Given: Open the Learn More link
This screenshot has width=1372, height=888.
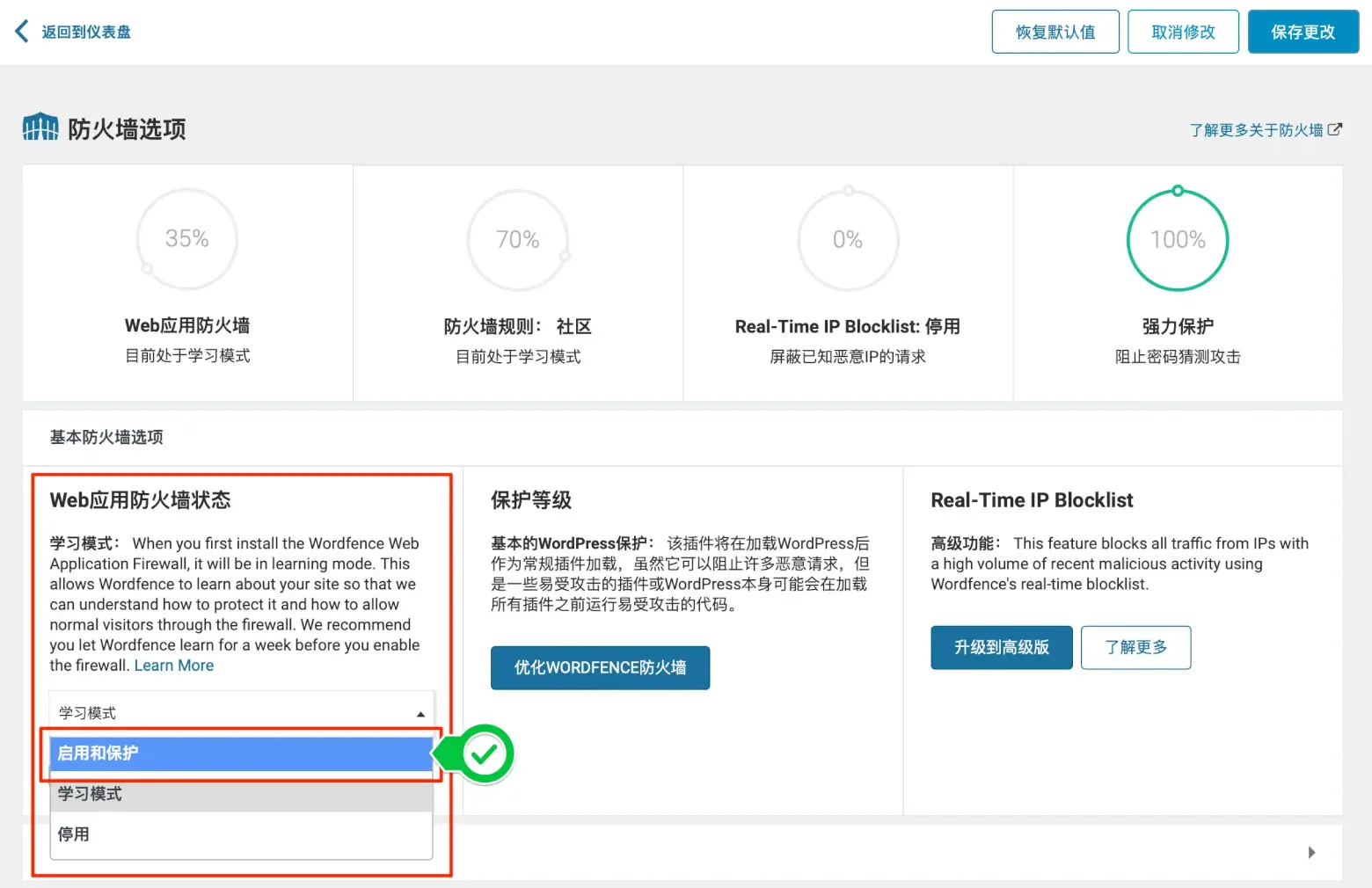Looking at the screenshot, I should [x=173, y=665].
